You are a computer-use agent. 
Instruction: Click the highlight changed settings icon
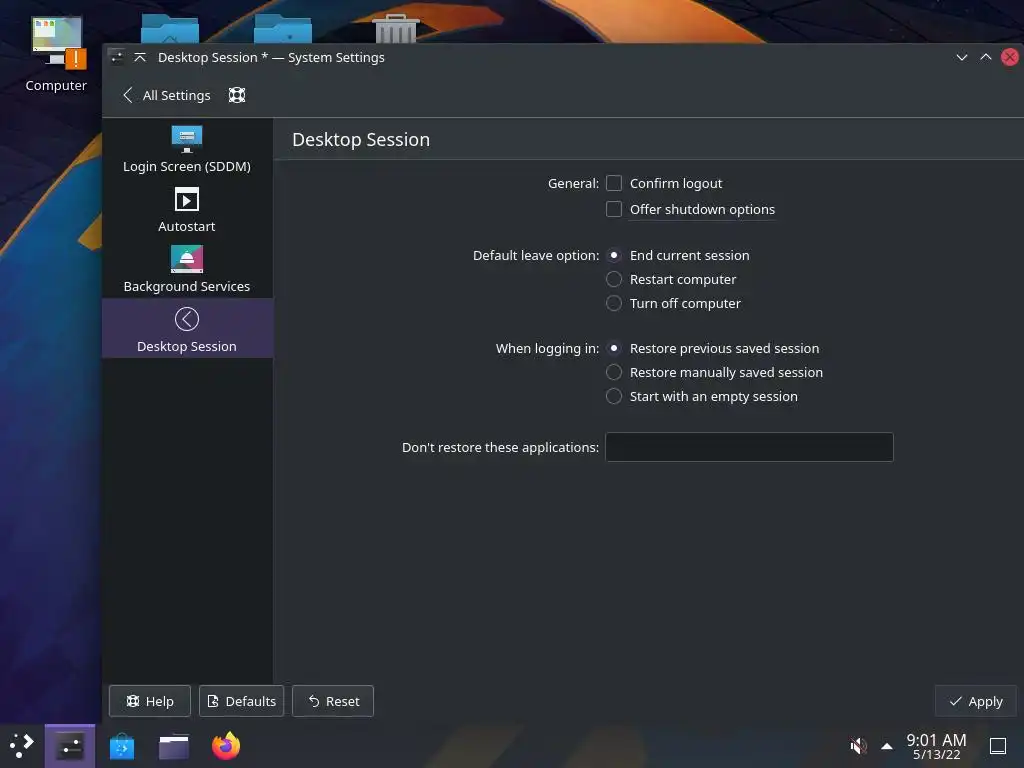point(236,95)
